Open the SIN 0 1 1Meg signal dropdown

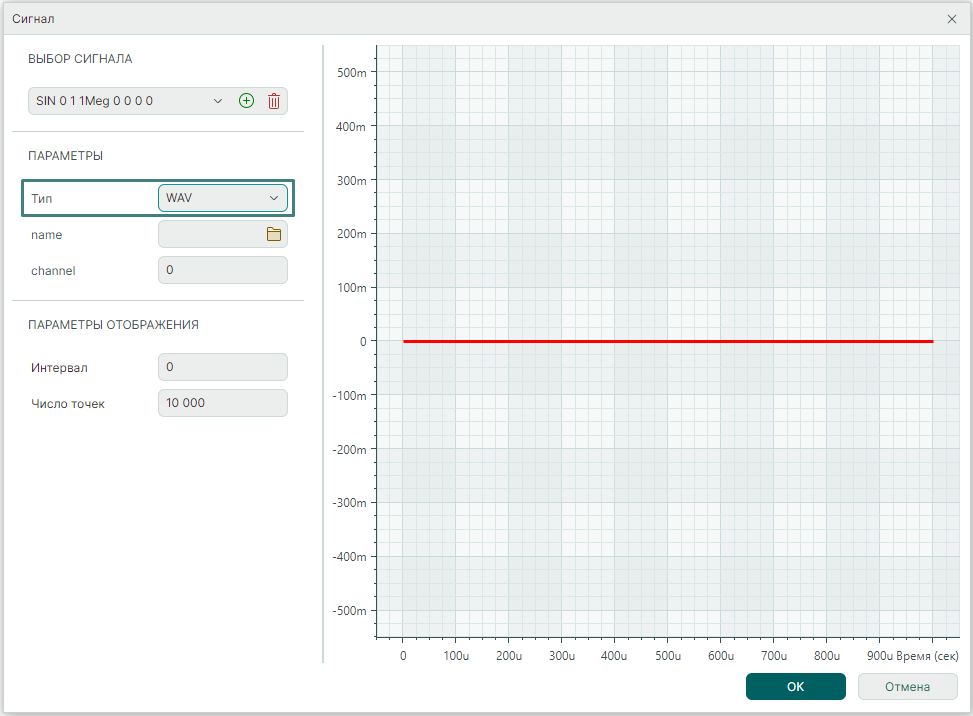[127, 101]
